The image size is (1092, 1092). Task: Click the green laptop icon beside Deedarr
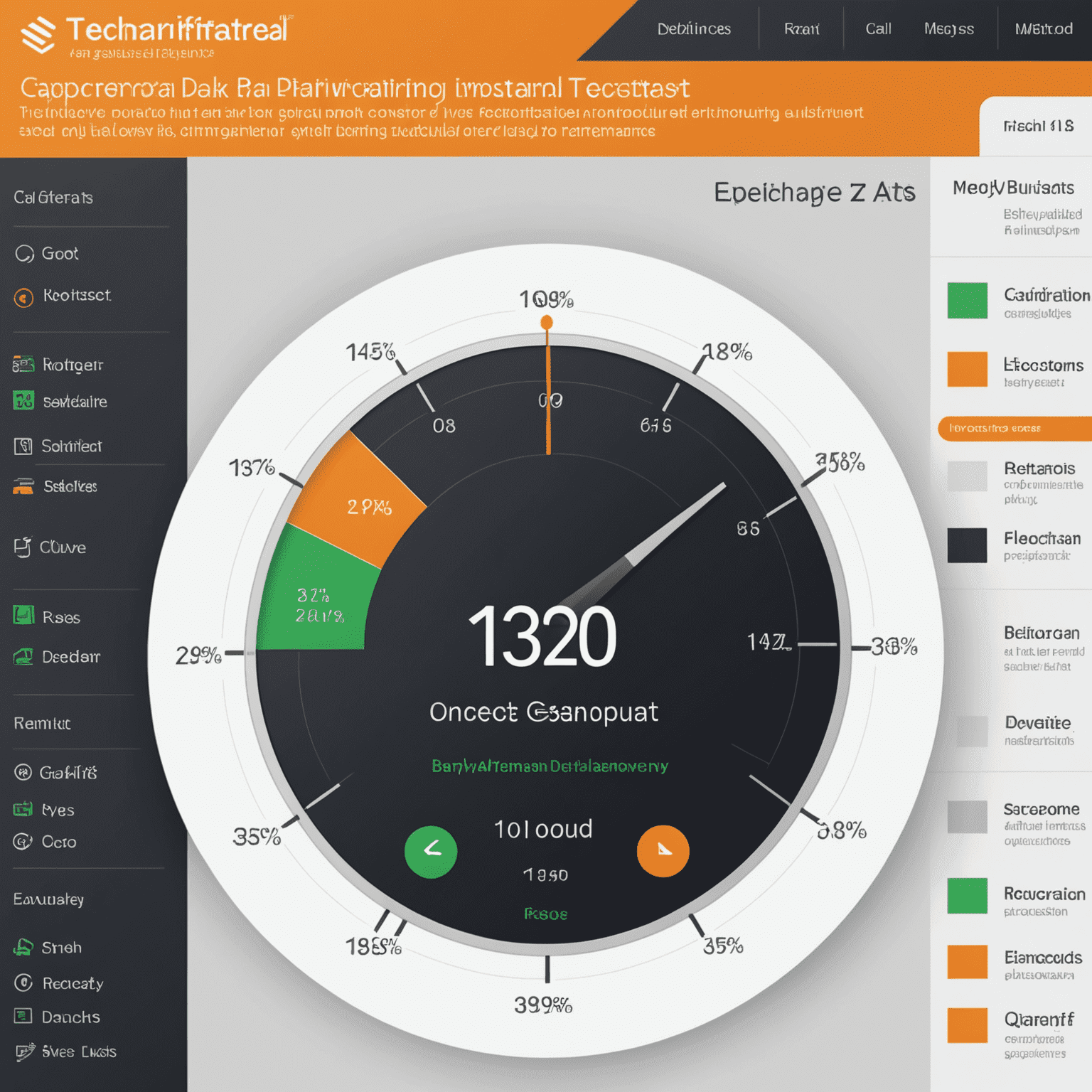tap(23, 656)
